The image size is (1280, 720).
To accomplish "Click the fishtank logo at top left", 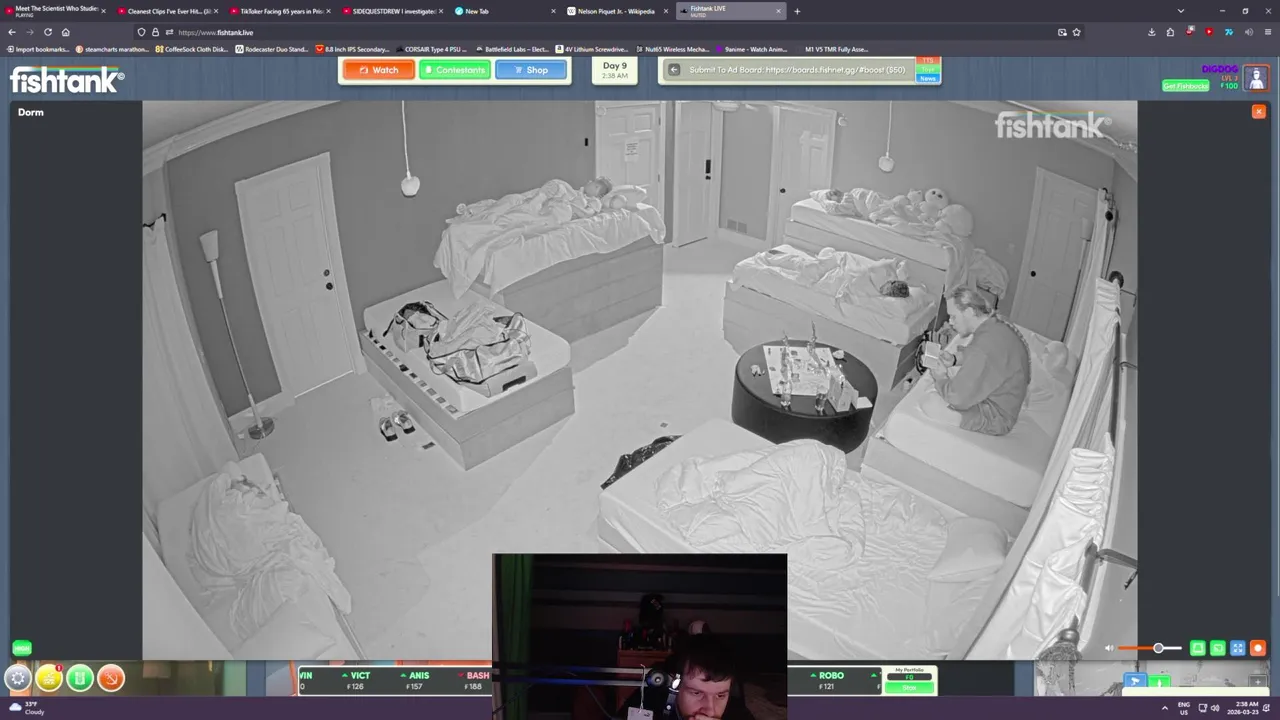I will [x=67, y=79].
